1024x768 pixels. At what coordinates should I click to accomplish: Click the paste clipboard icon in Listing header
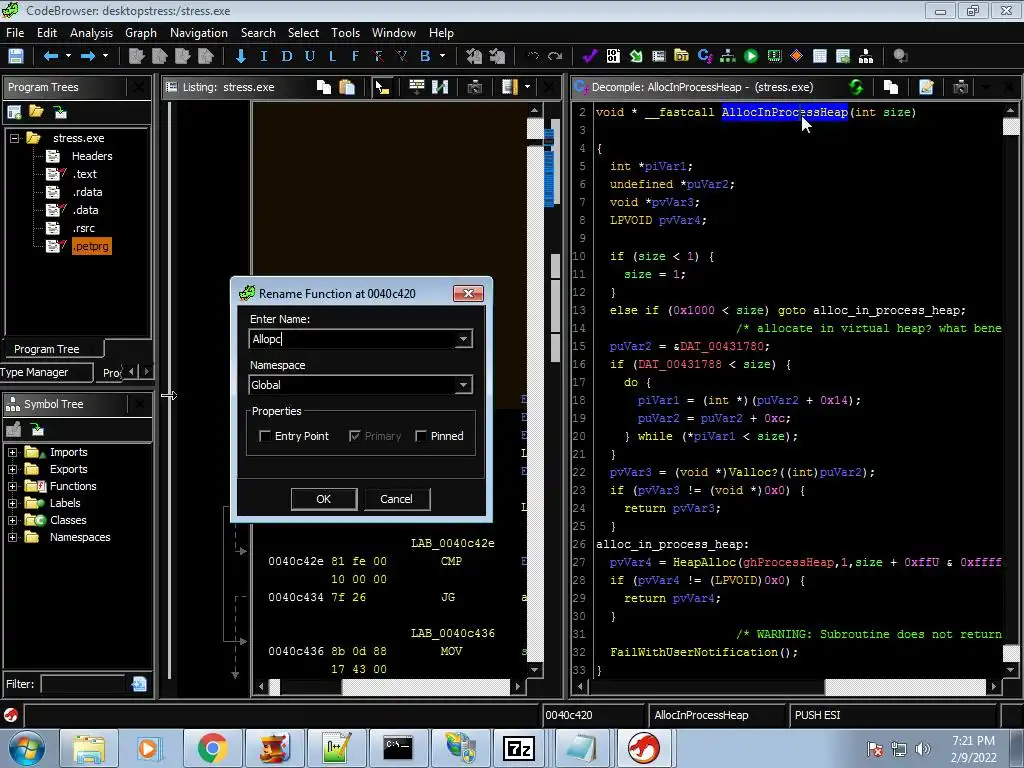click(x=347, y=87)
